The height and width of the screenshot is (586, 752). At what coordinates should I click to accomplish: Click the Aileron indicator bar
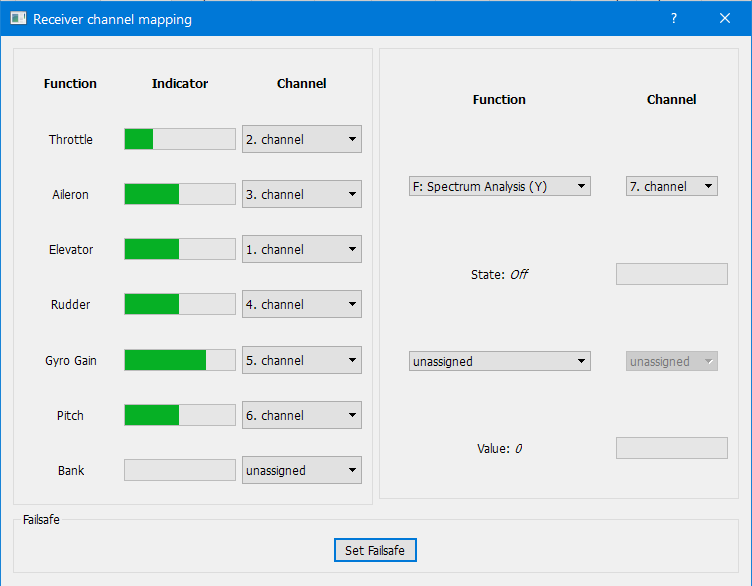[x=179, y=194]
